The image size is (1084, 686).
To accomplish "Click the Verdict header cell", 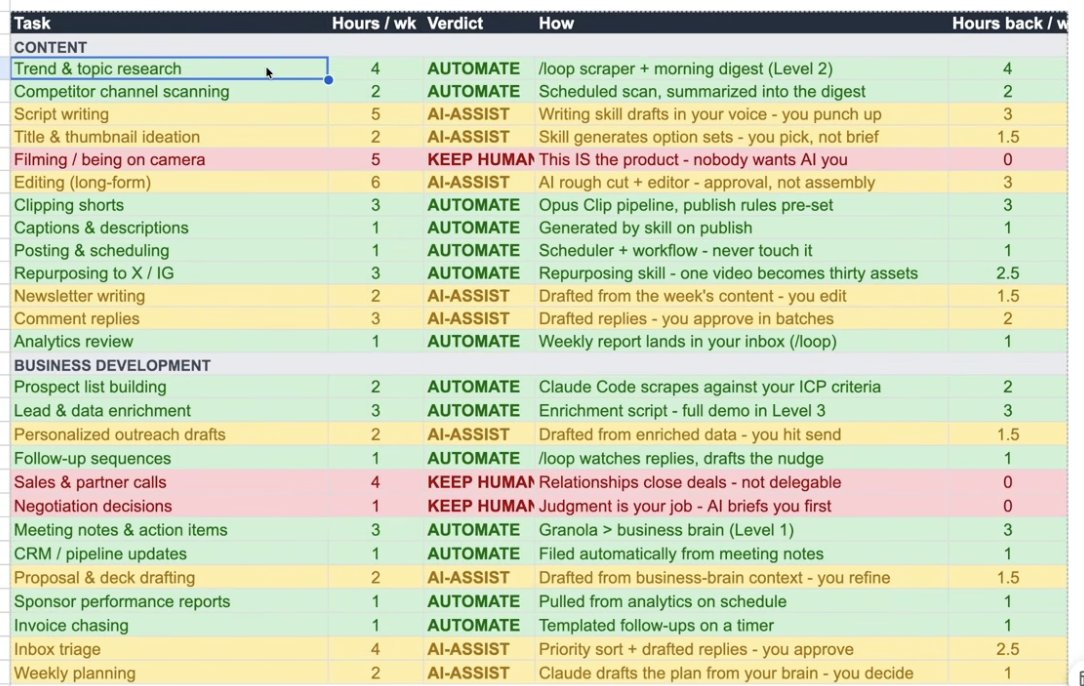I will (x=478, y=24).
